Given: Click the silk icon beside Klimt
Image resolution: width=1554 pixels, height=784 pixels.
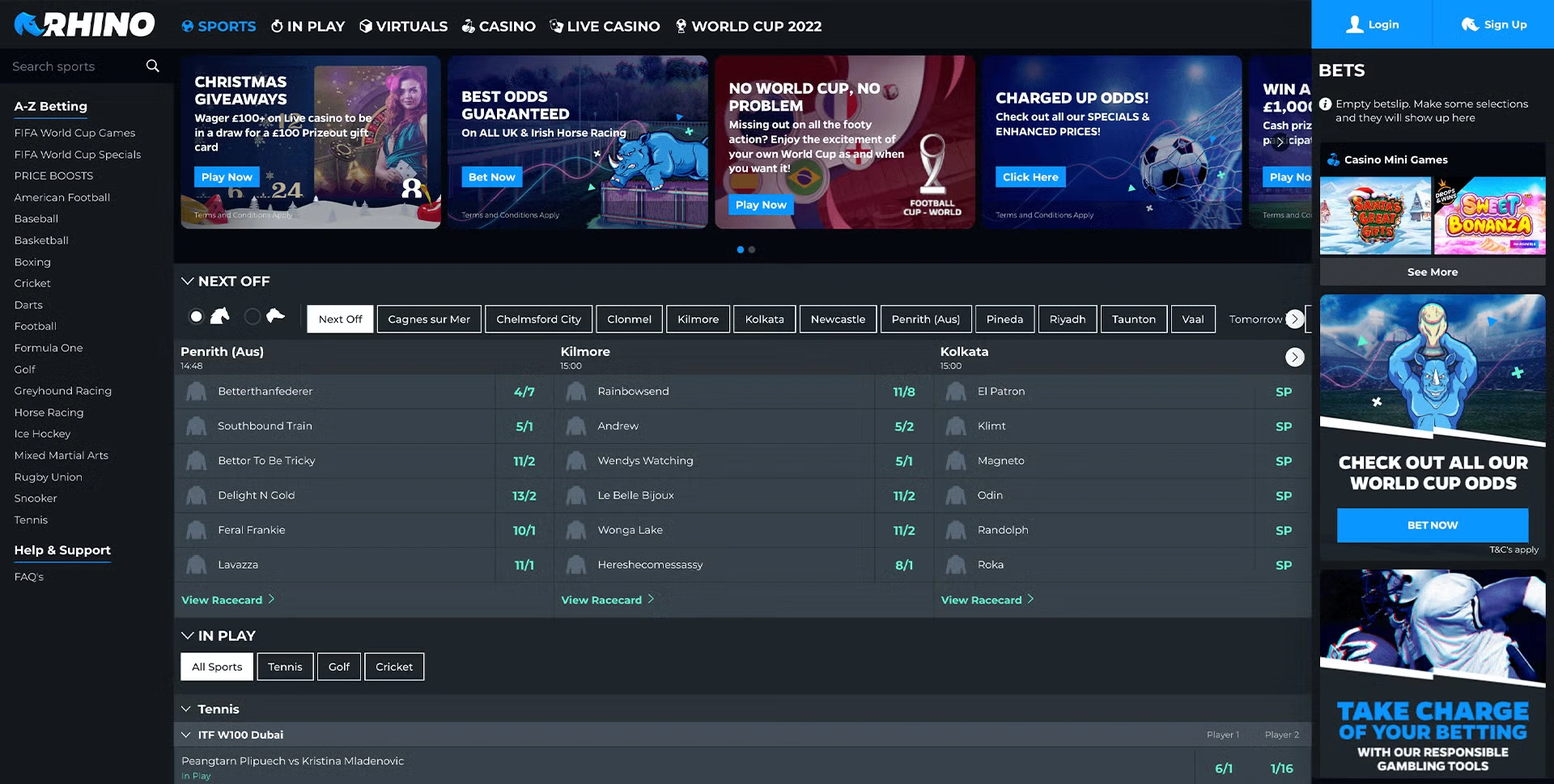Looking at the screenshot, I should [x=956, y=426].
